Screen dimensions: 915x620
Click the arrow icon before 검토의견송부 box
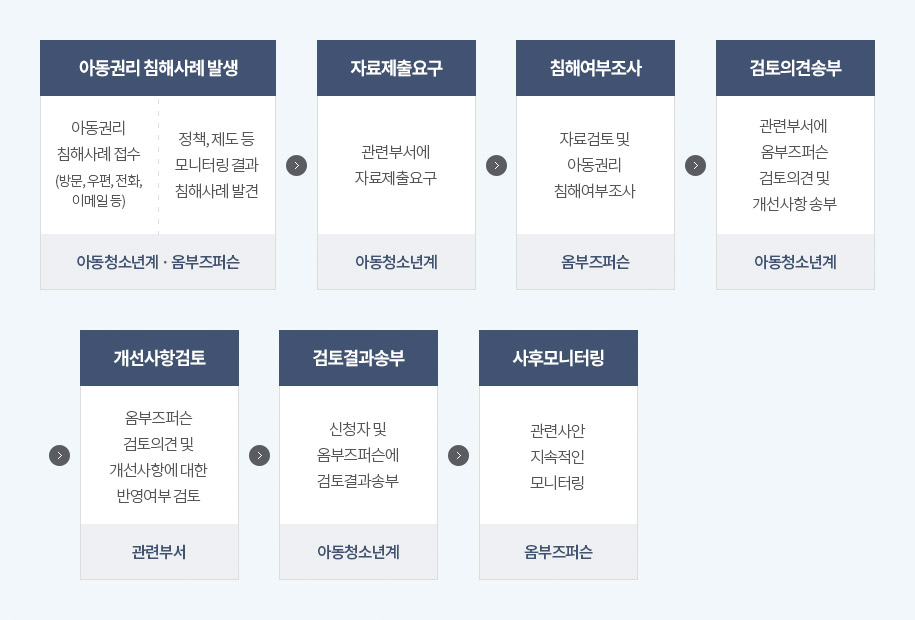695,165
